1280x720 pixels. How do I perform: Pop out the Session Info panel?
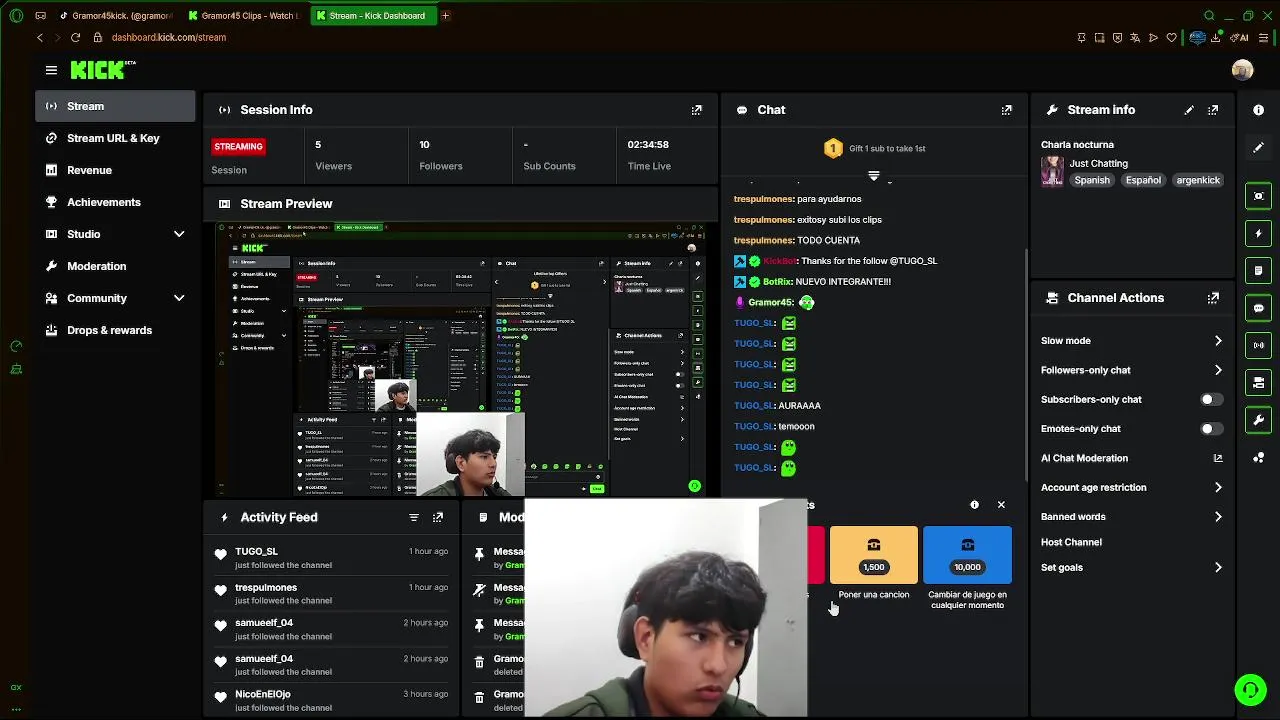[x=697, y=110]
